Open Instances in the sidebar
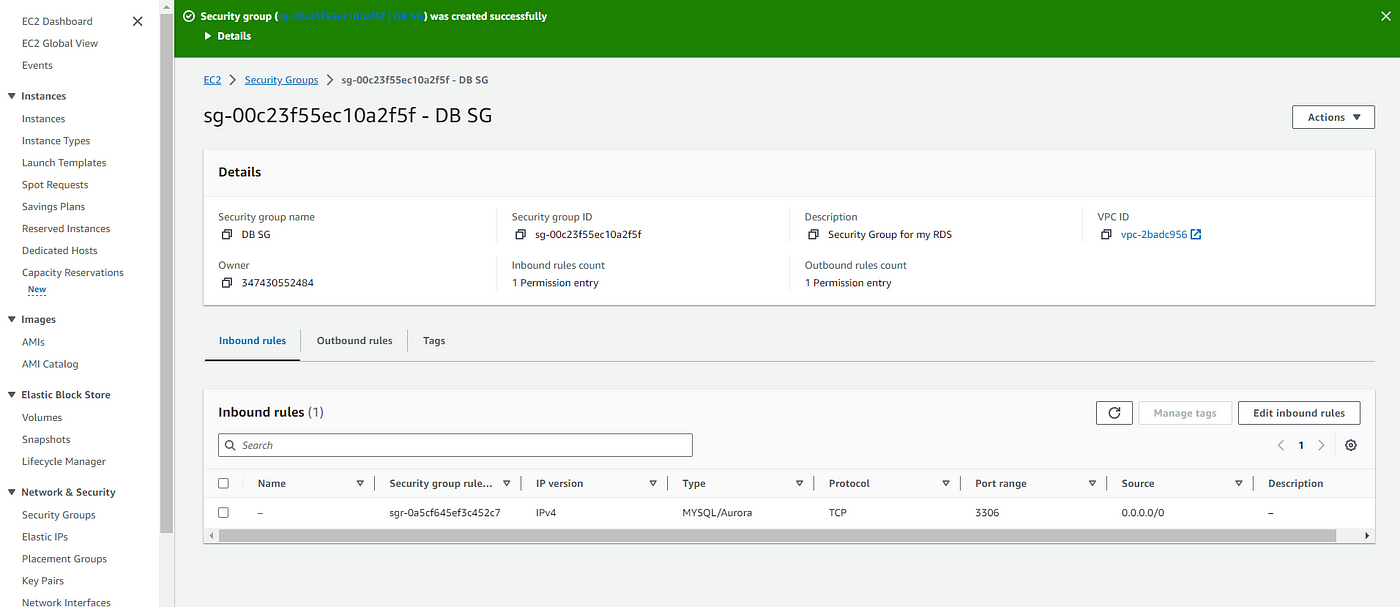 click(x=43, y=119)
